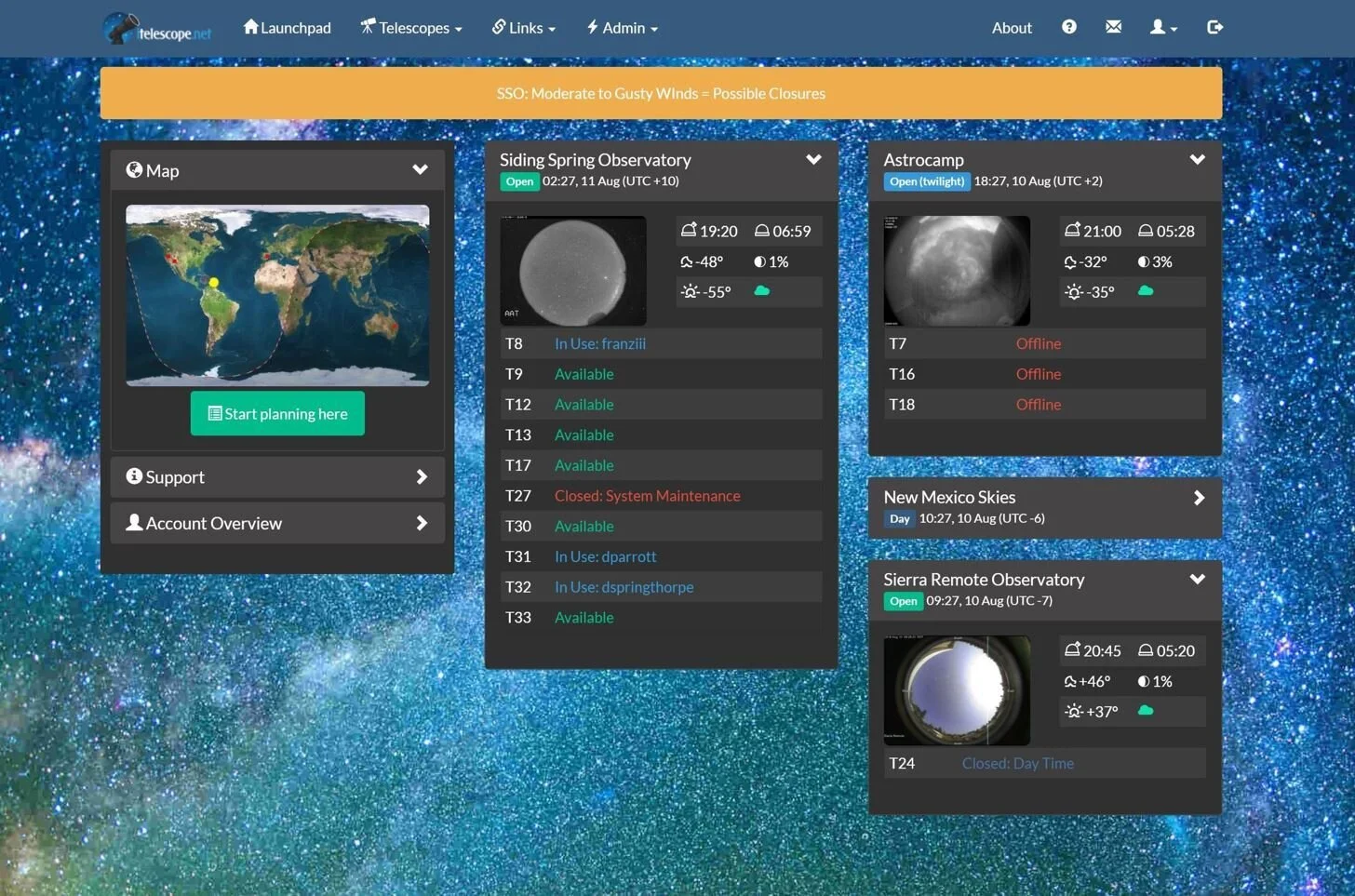The height and width of the screenshot is (896, 1355).
Task: Open the Telescopes dropdown
Action: coord(410,27)
